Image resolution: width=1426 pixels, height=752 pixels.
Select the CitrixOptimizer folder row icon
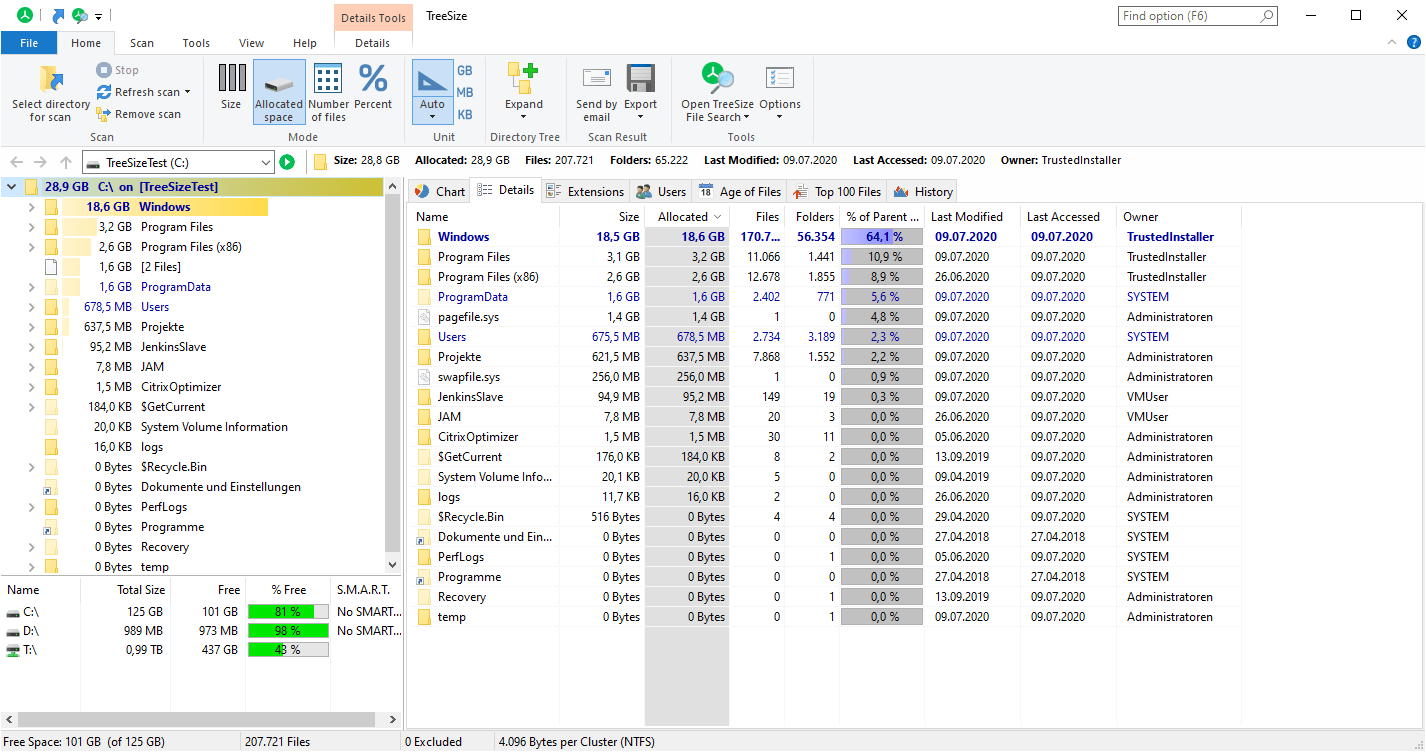coord(424,437)
